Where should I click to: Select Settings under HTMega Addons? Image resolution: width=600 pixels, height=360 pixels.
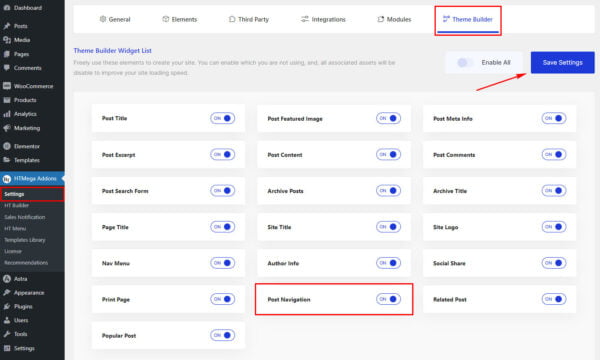(14, 194)
